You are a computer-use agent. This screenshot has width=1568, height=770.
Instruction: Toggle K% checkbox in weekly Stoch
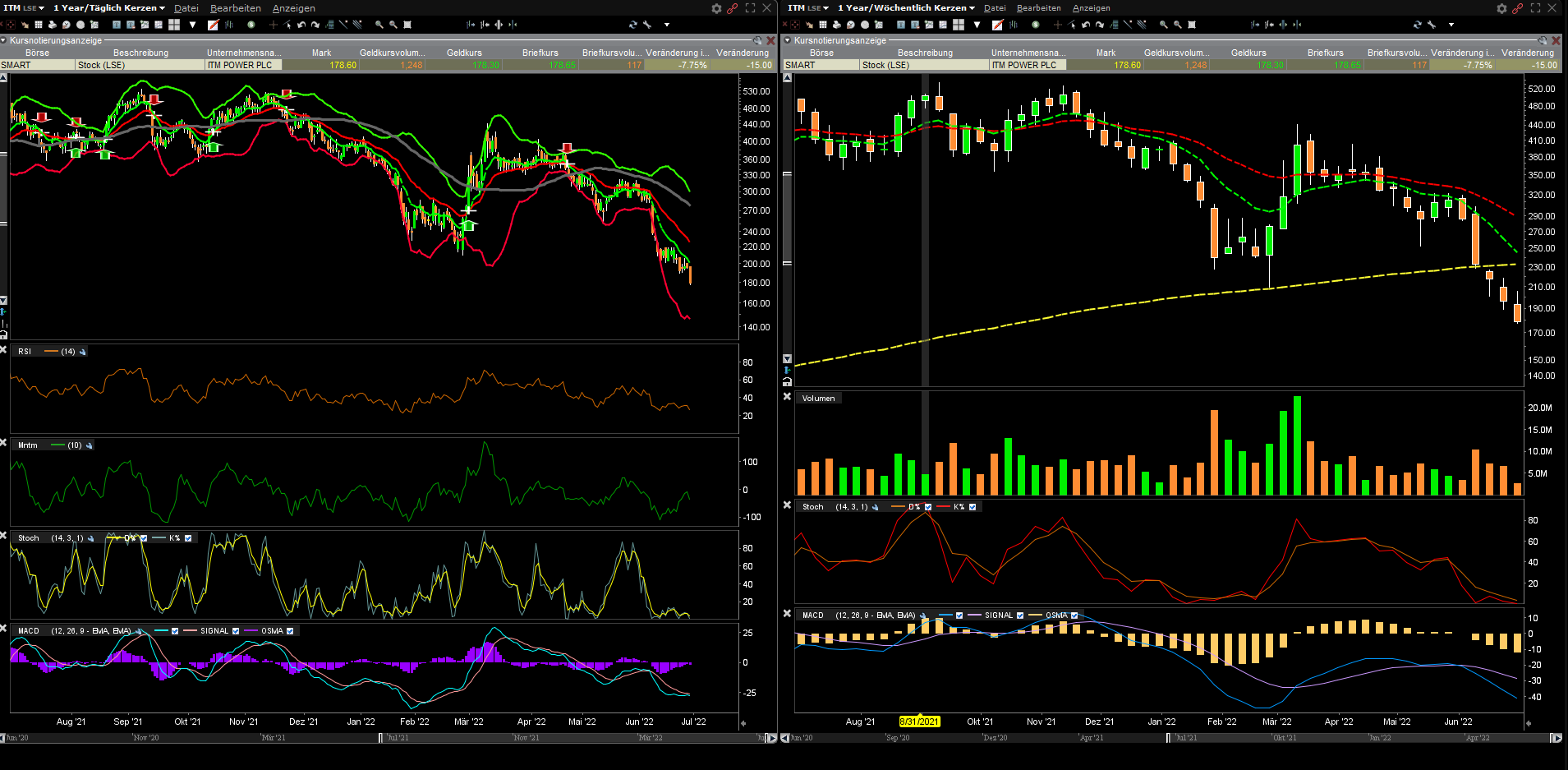coord(973,507)
